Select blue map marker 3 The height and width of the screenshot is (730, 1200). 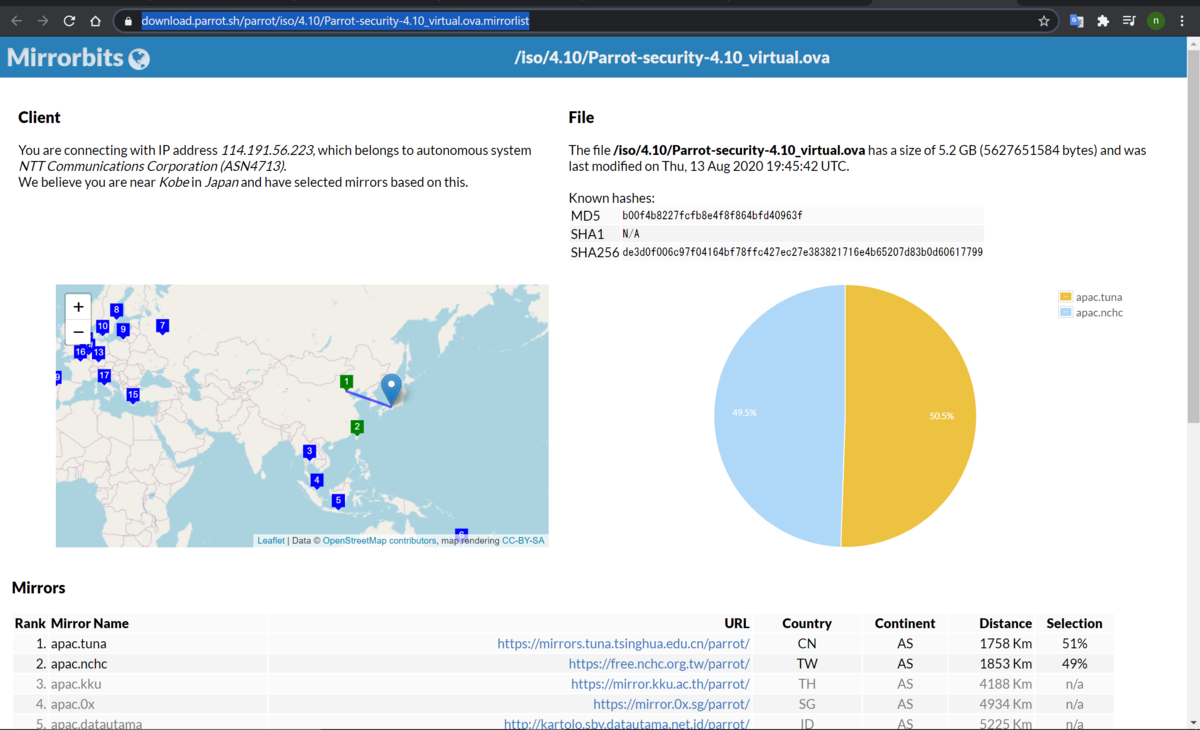click(x=309, y=452)
